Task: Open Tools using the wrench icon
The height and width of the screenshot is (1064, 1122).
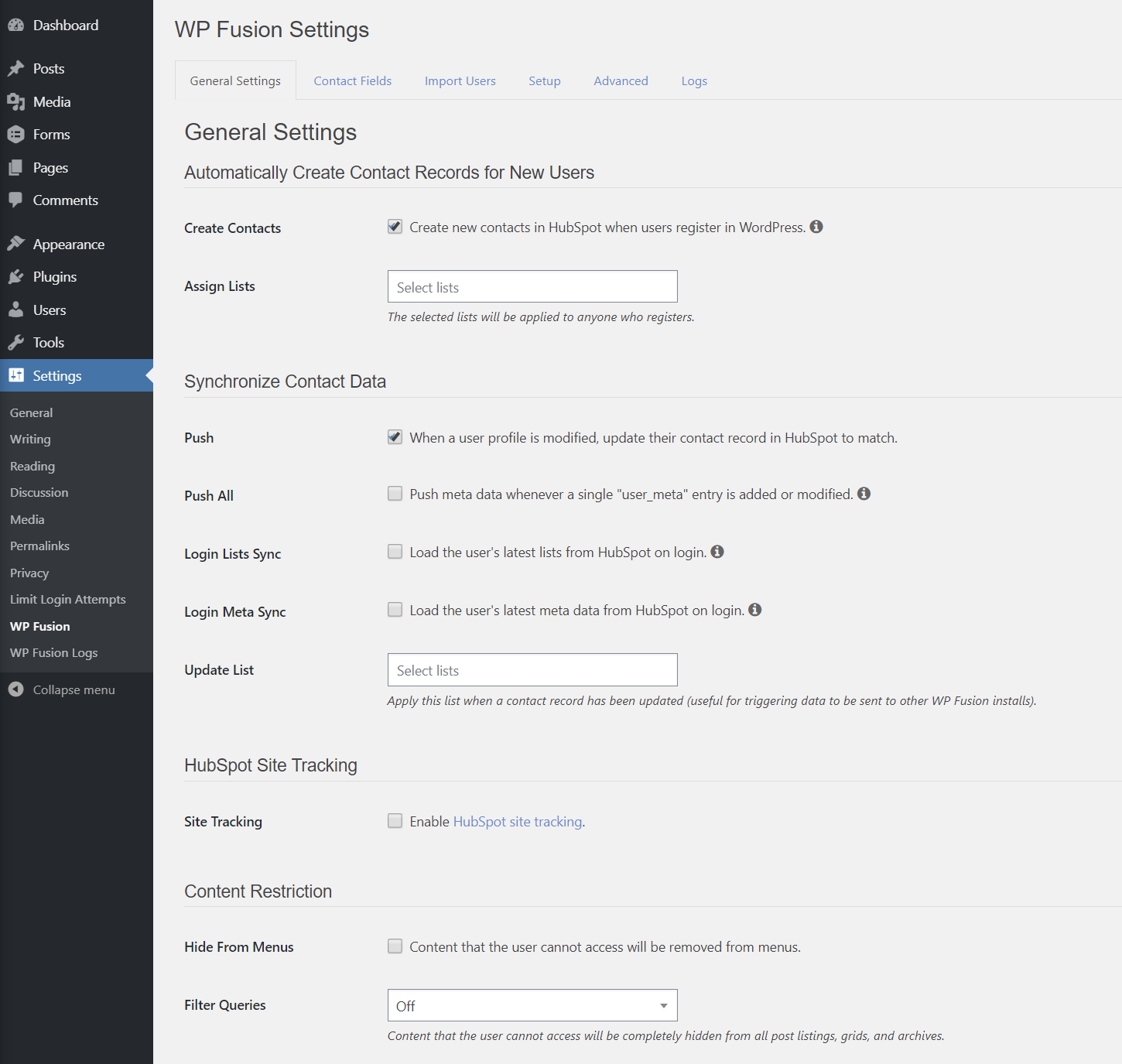Action: [16, 342]
